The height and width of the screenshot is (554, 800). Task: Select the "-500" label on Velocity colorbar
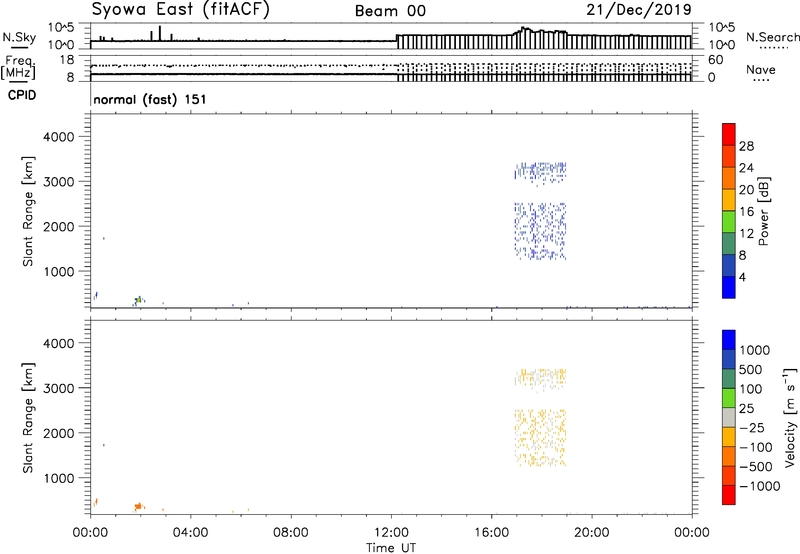(x=756, y=467)
